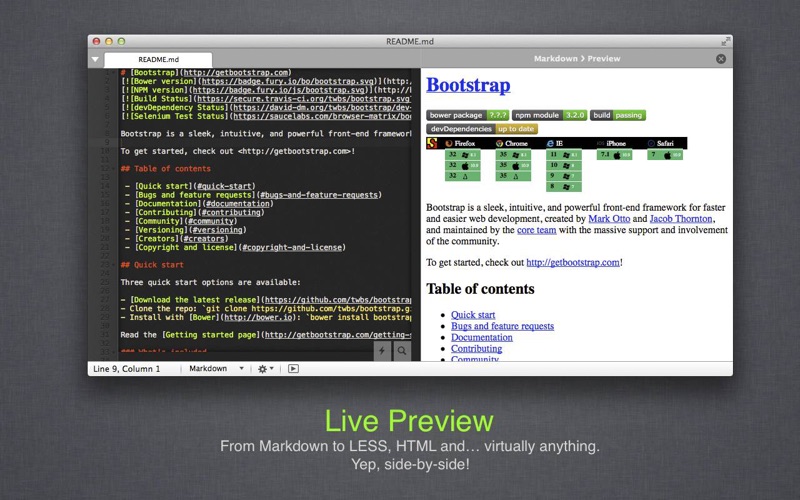Open the Jacob Thornton link
Viewport: 800px width, 500px height.
(681, 219)
